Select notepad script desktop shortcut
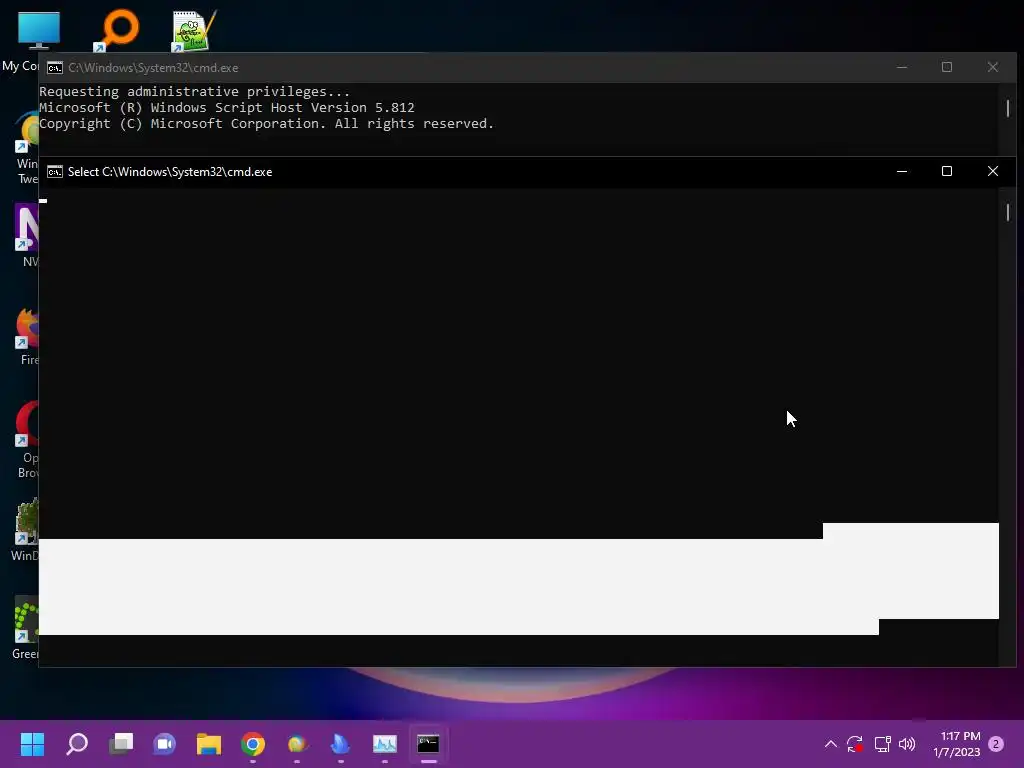The height and width of the screenshot is (768, 1024). 193,31
